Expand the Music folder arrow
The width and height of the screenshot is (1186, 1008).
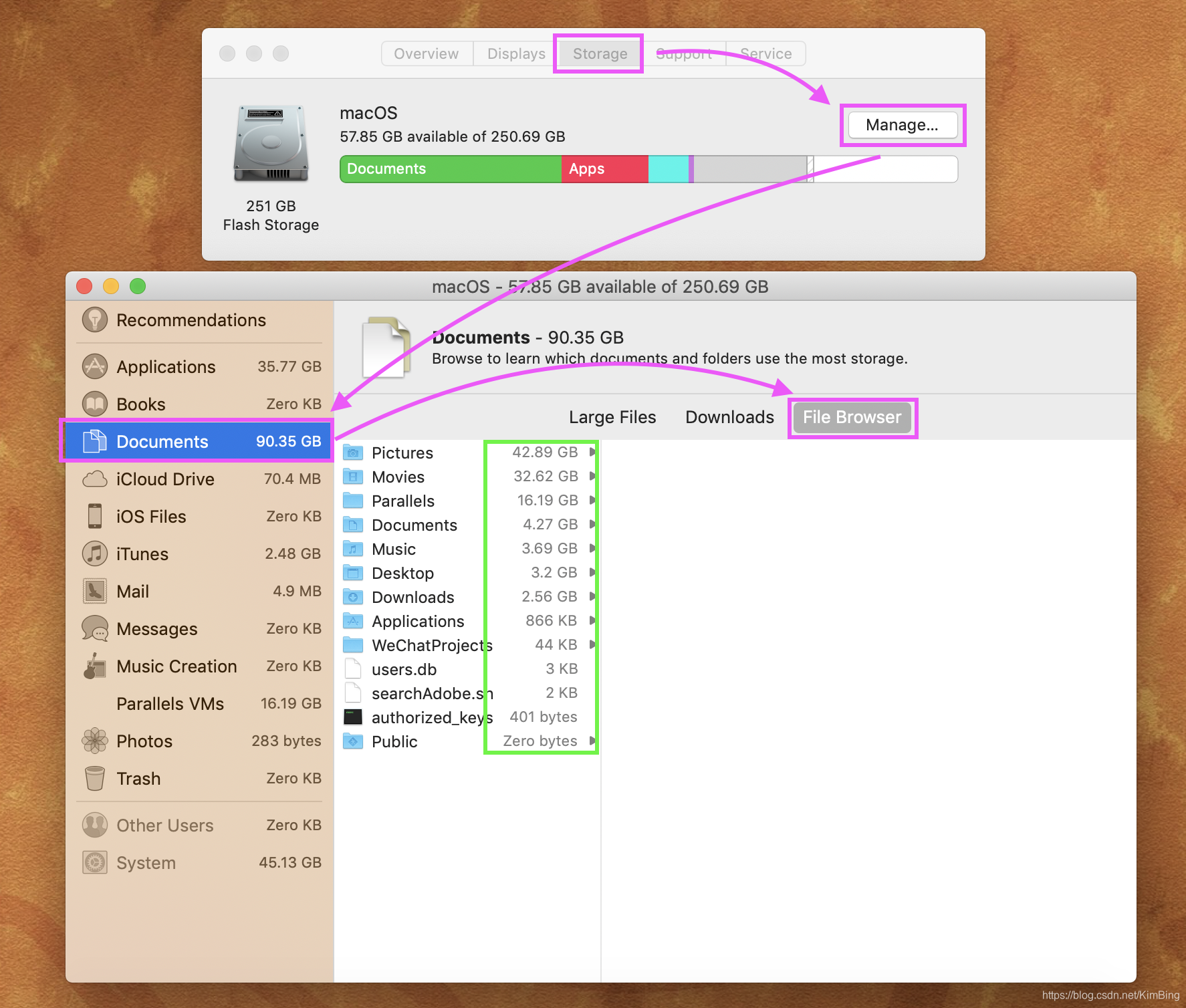click(x=592, y=548)
